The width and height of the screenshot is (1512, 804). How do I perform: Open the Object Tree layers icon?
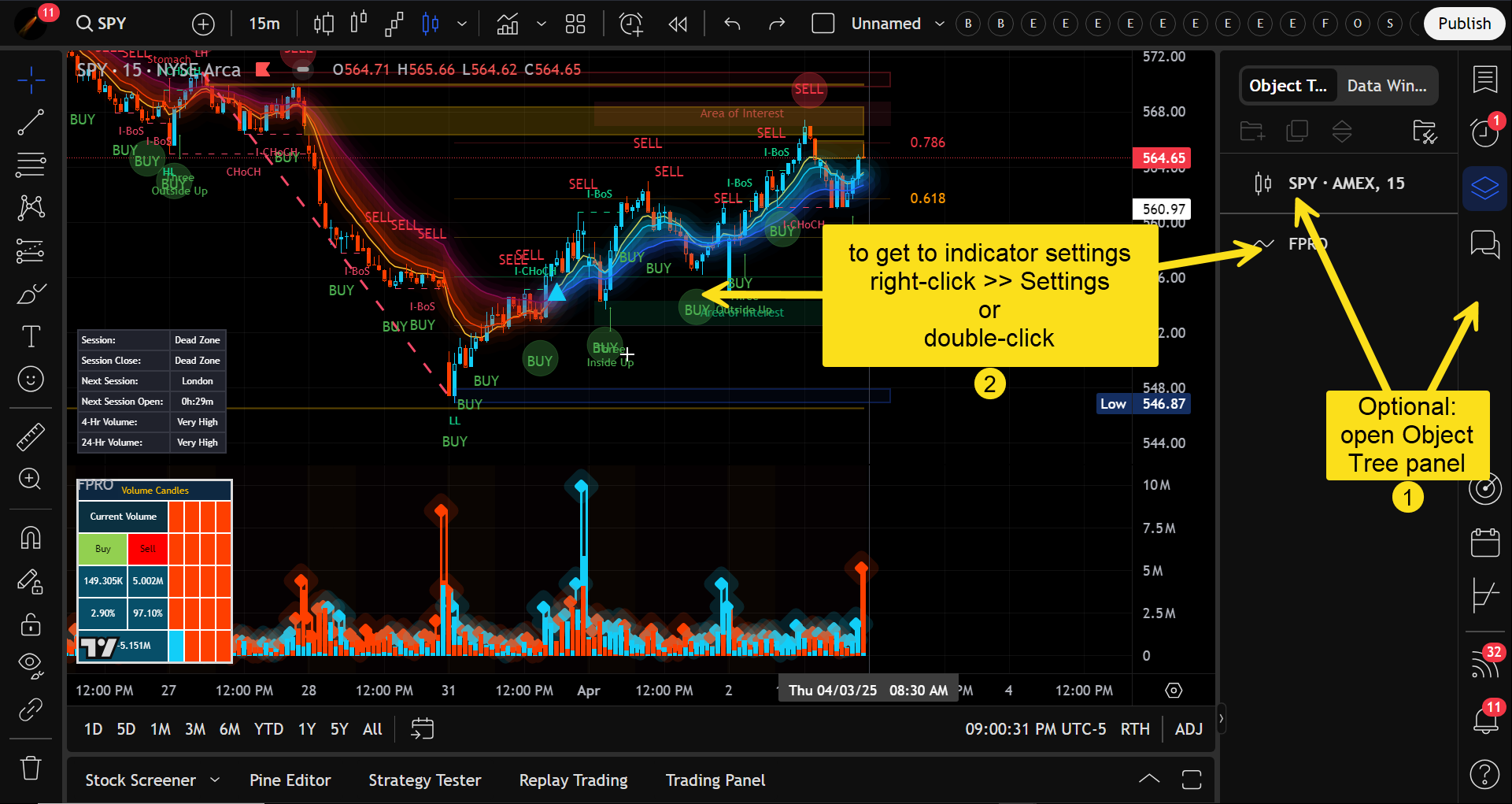[1484, 188]
